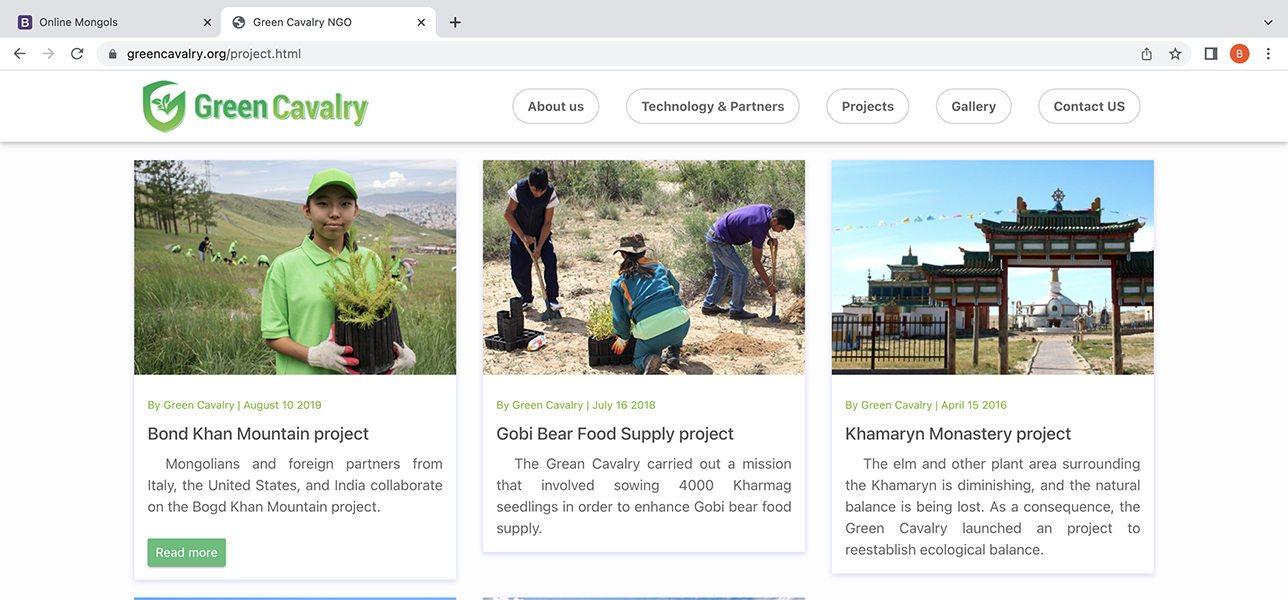Open Khamaryn Monastery project title
The image size is (1288, 600).
(x=958, y=434)
